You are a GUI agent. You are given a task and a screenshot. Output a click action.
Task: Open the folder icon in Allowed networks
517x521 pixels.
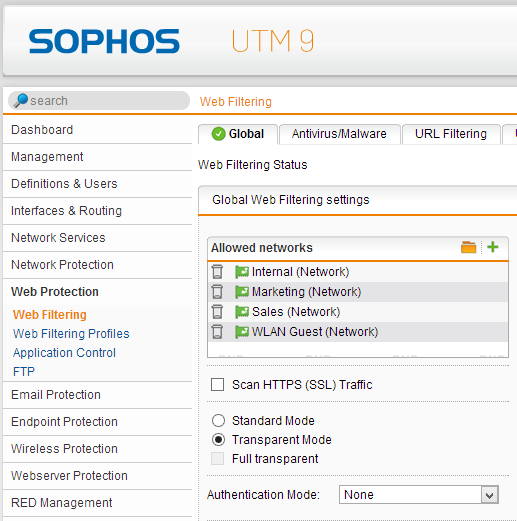click(468, 247)
